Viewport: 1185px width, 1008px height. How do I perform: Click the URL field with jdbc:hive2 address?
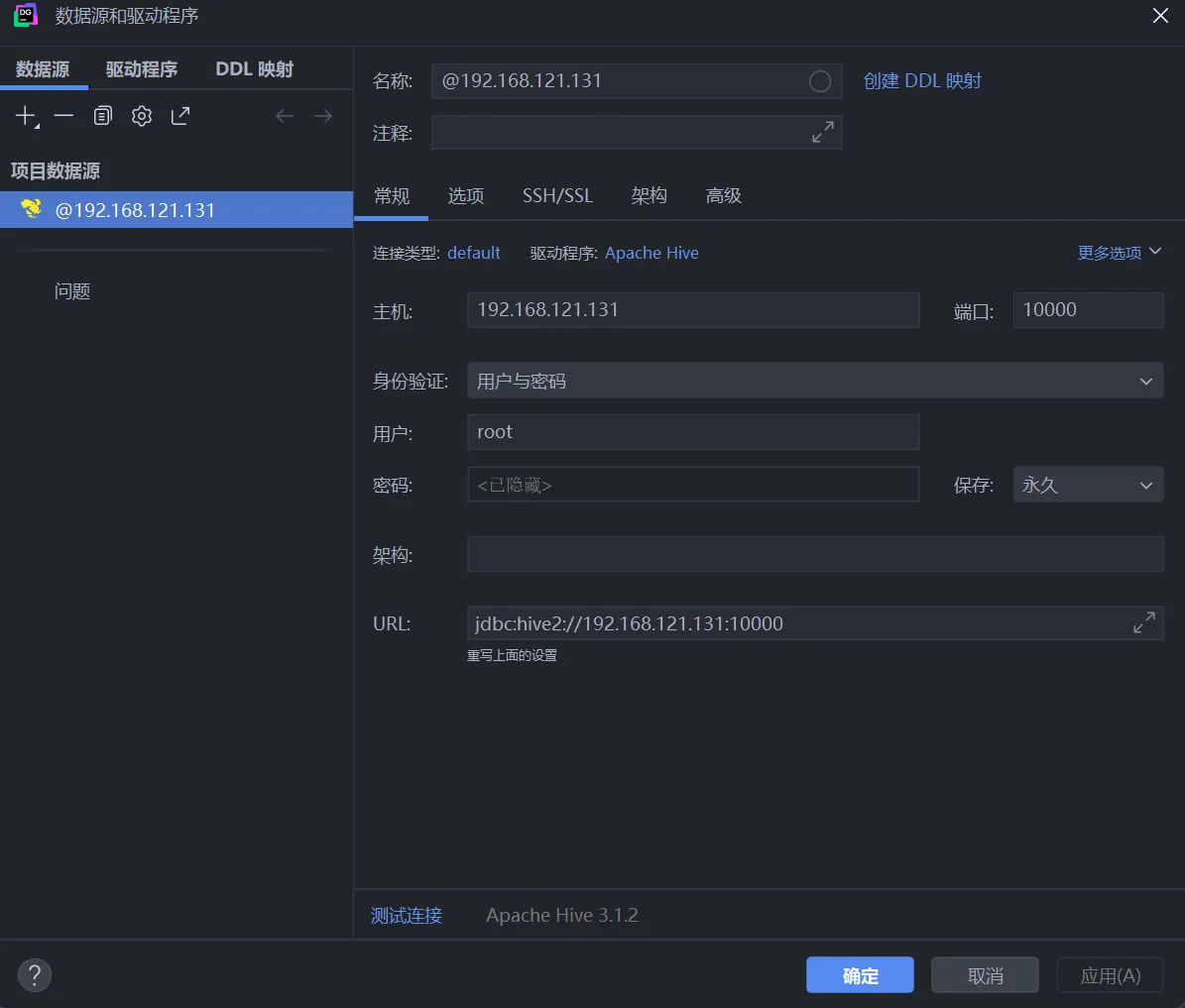click(815, 623)
